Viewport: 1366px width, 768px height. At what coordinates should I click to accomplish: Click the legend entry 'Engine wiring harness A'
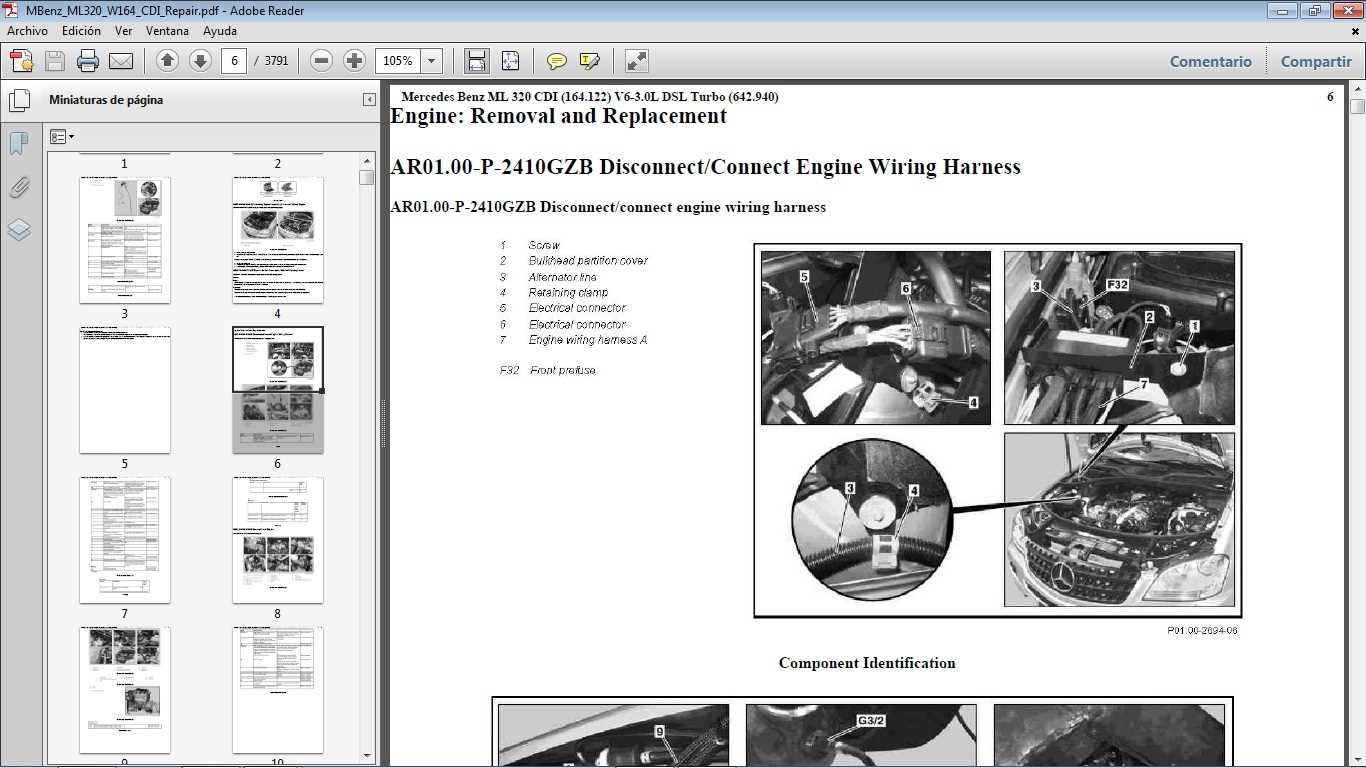click(587, 340)
